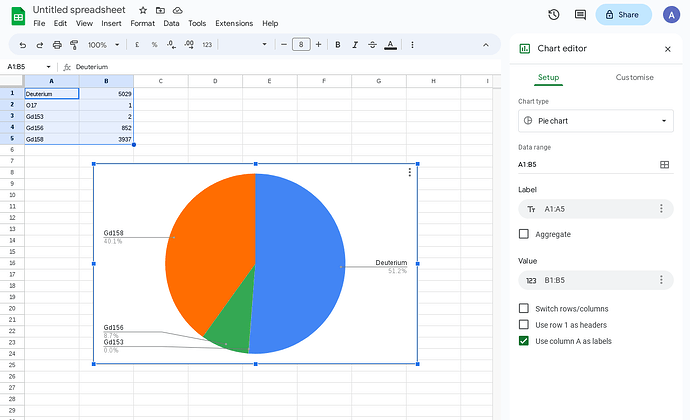Open more number formats 123

pos(207,44)
